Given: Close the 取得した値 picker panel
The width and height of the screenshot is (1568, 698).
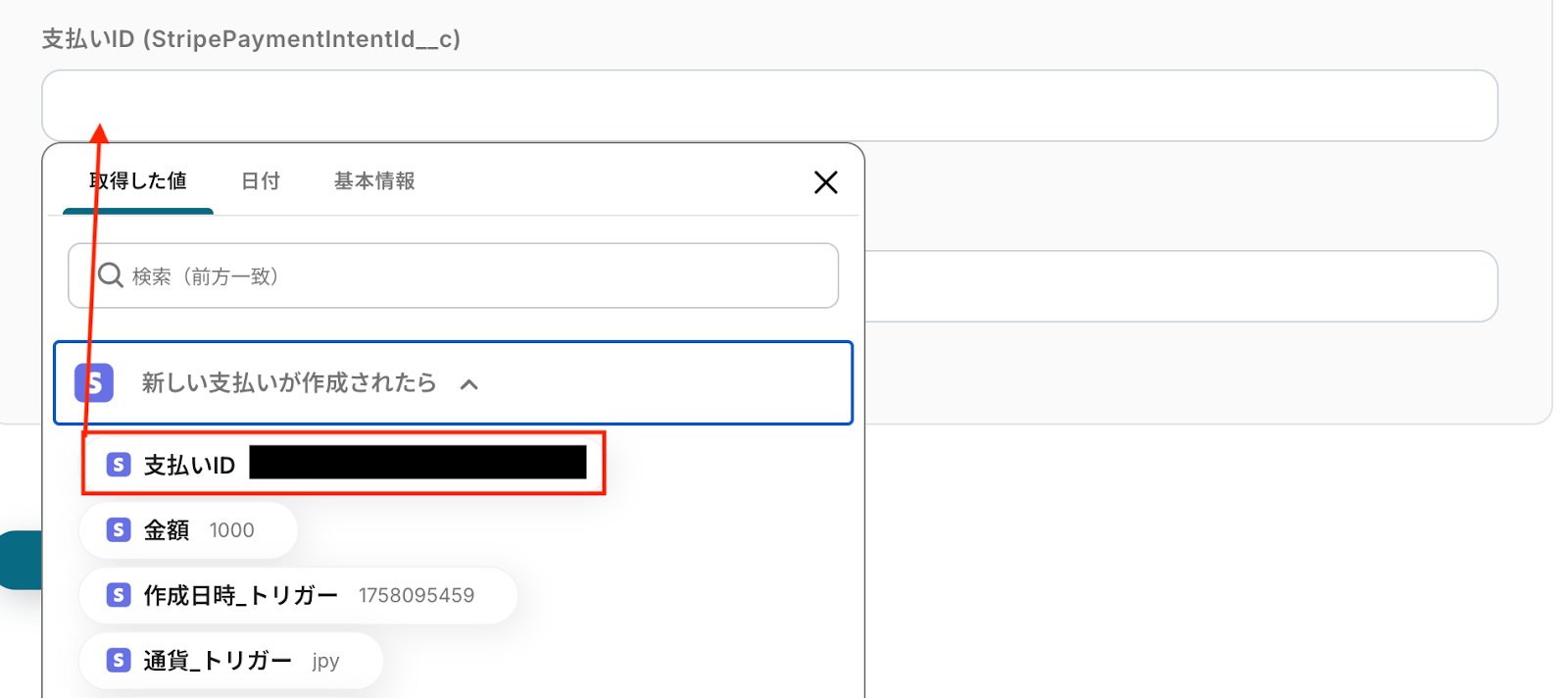Looking at the screenshot, I should (825, 182).
